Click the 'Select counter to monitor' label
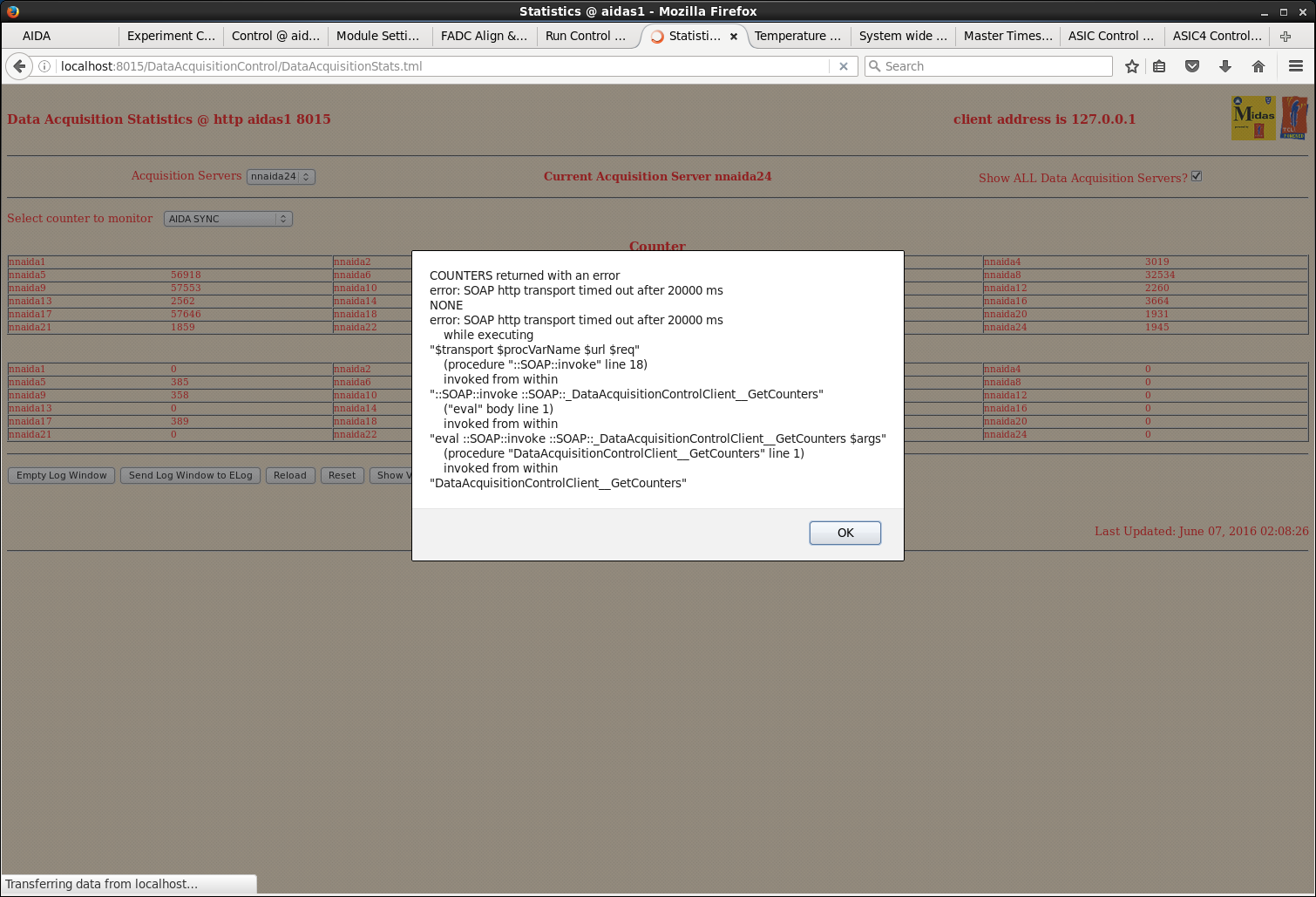The image size is (1316, 897). pyautogui.click(x=80, y=219)
